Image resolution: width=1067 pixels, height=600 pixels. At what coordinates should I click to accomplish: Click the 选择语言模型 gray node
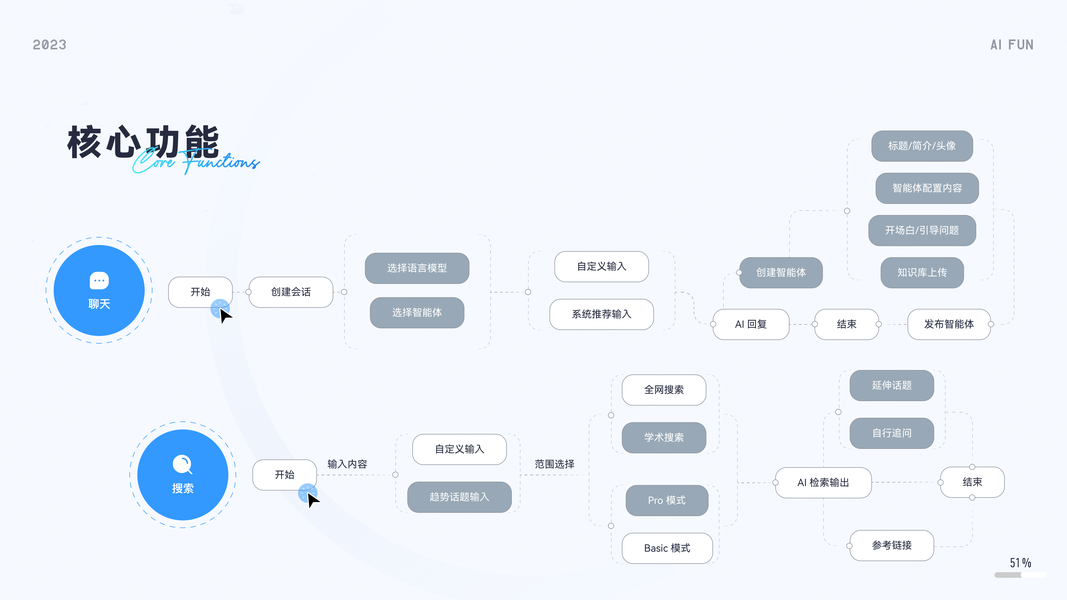click(x=417, y=268)
